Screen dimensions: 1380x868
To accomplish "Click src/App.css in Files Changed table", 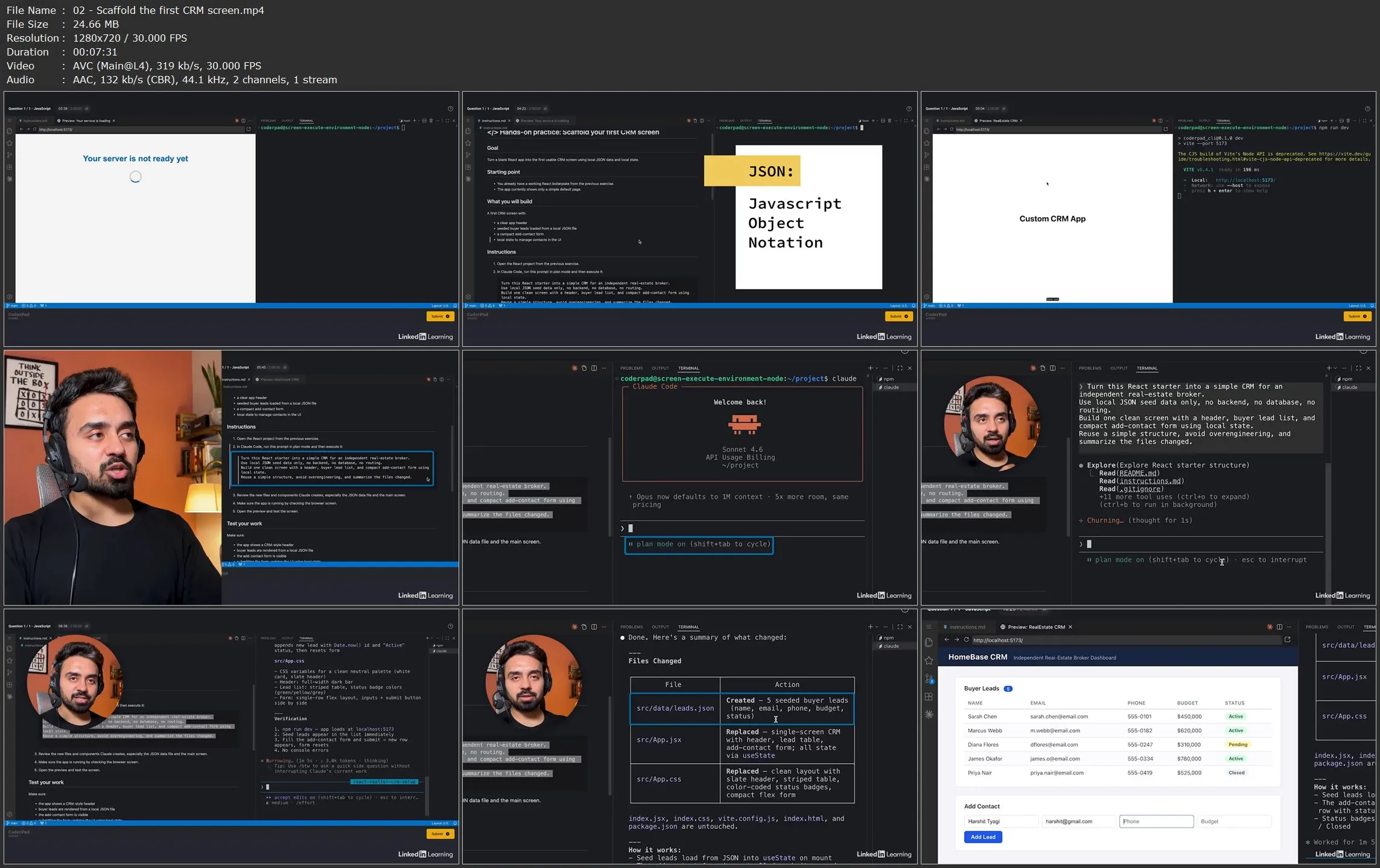I will [x=659, y=779].
